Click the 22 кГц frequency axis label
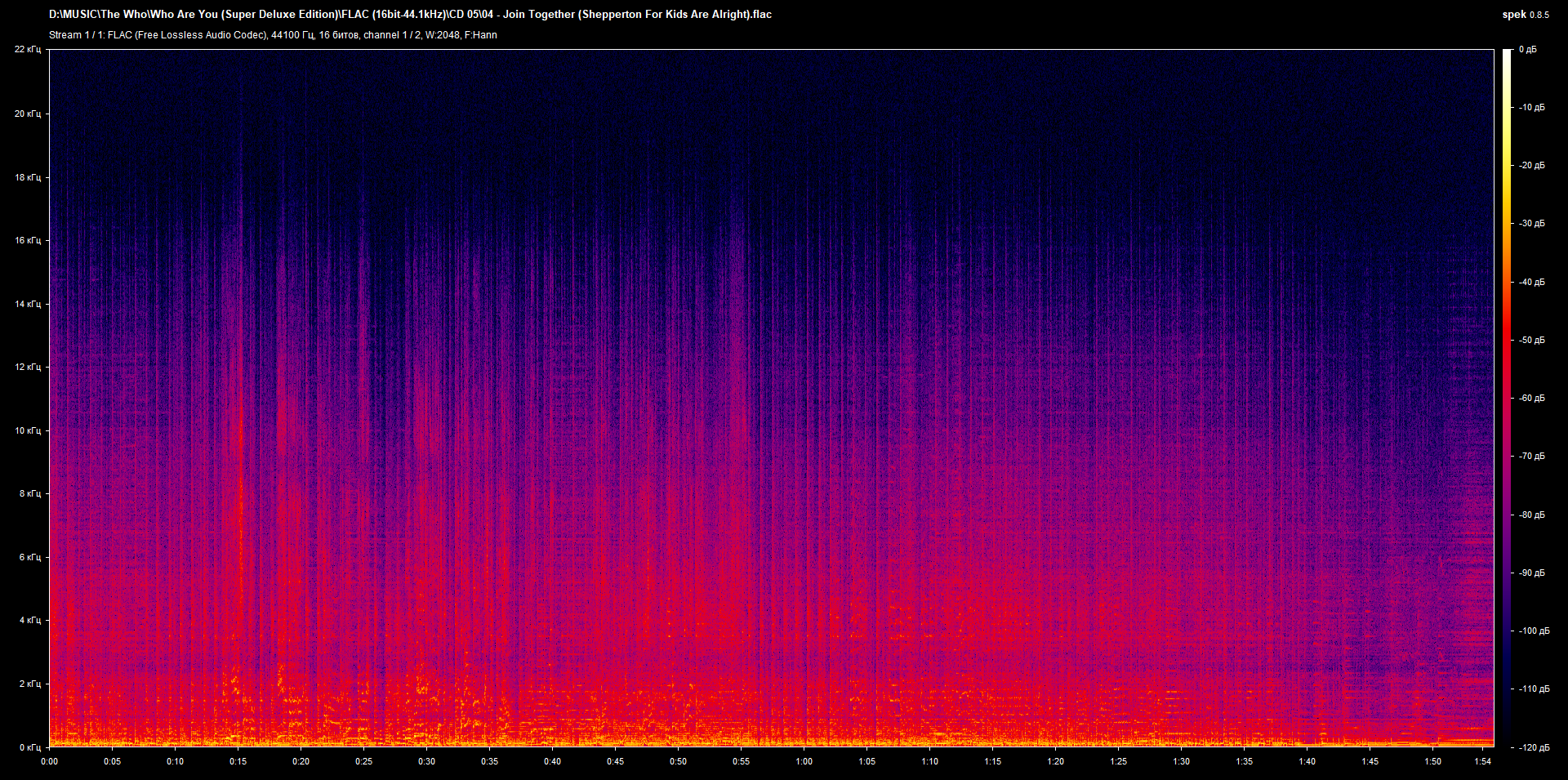This screenshot has width=1568, height=780. point(27,49)
